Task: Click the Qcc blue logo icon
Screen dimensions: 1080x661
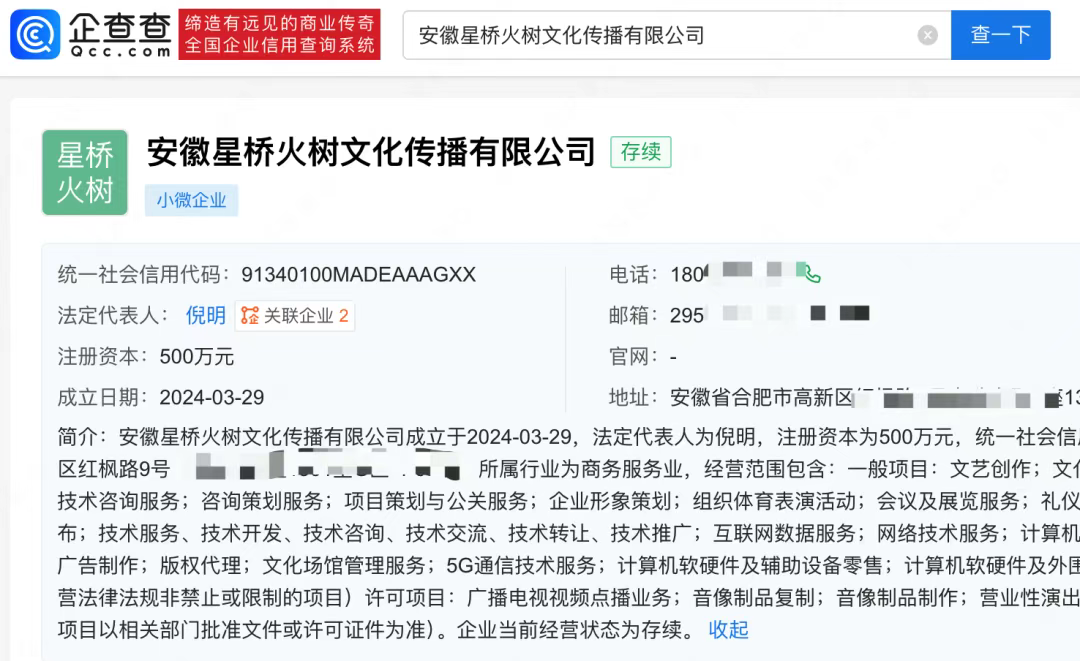Action: pyautogui.click(x=35, y=34)
